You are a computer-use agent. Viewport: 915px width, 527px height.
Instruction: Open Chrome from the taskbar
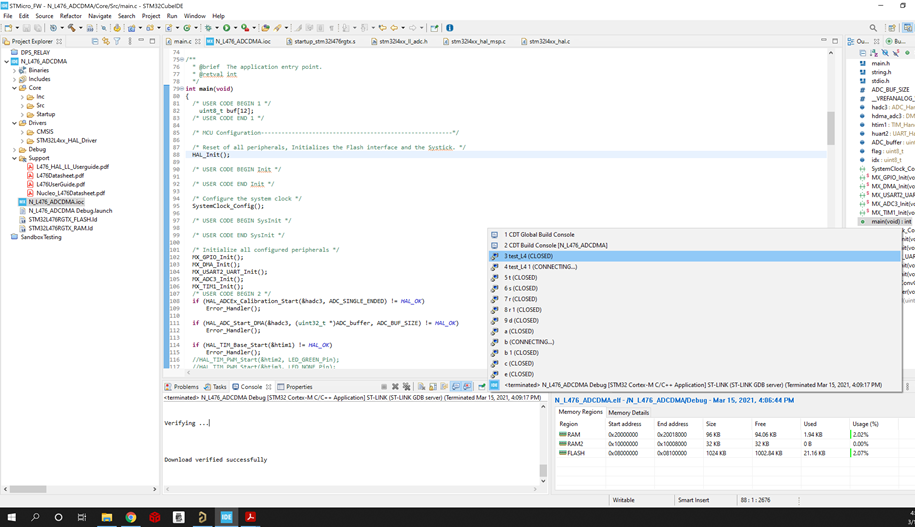click(x=131, y=517)
